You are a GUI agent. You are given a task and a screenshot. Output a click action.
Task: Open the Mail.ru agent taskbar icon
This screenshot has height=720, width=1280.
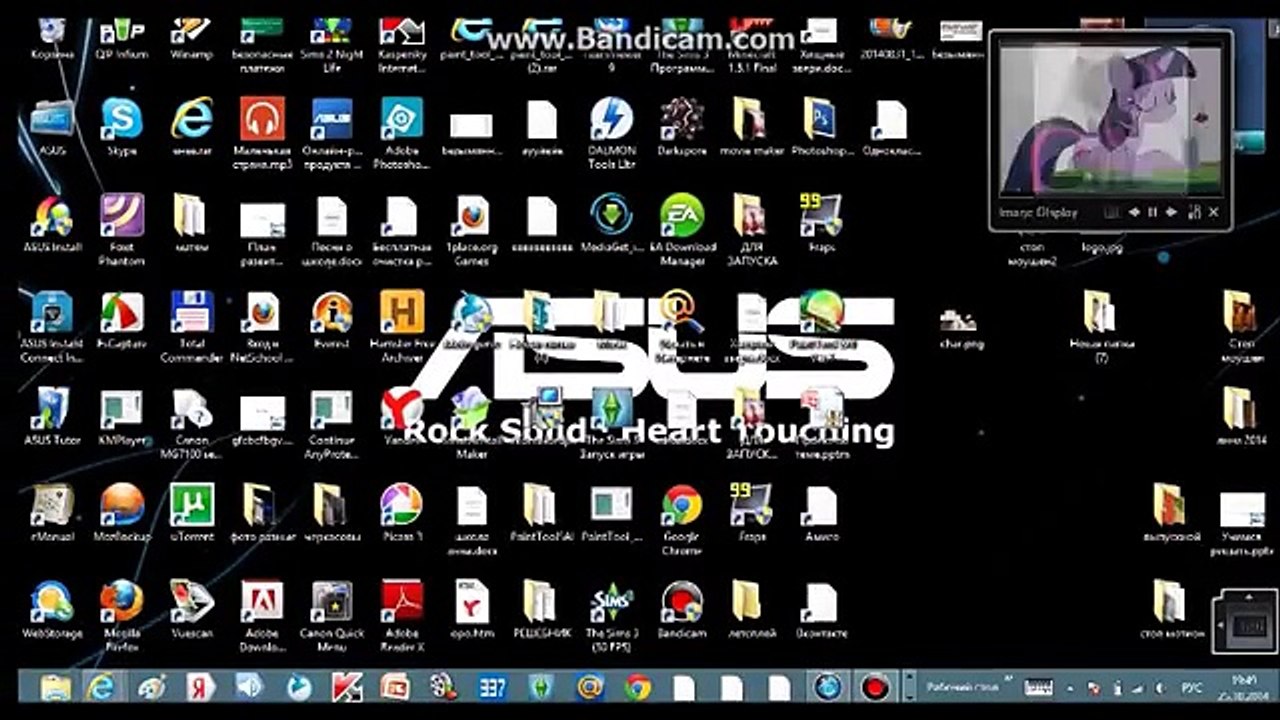pyautogui.click(x=590, y=687)
